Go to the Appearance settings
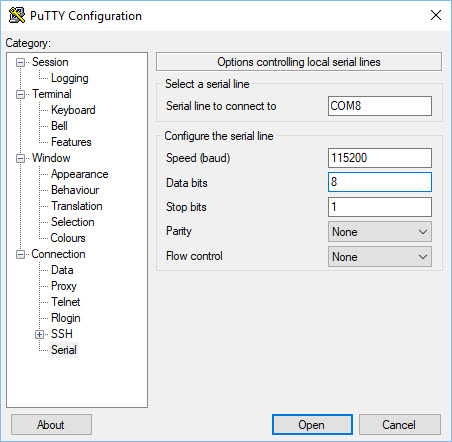This screenshot has height=442, width=452. [80, 174]
